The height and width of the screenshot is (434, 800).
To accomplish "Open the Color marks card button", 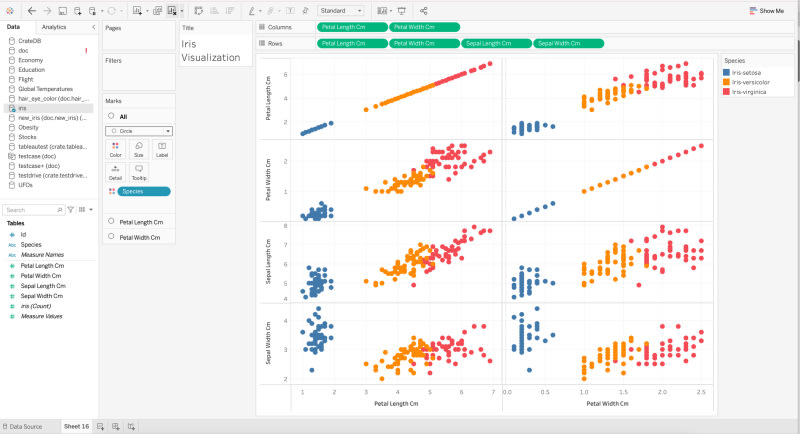I will [x=115, y=149].
